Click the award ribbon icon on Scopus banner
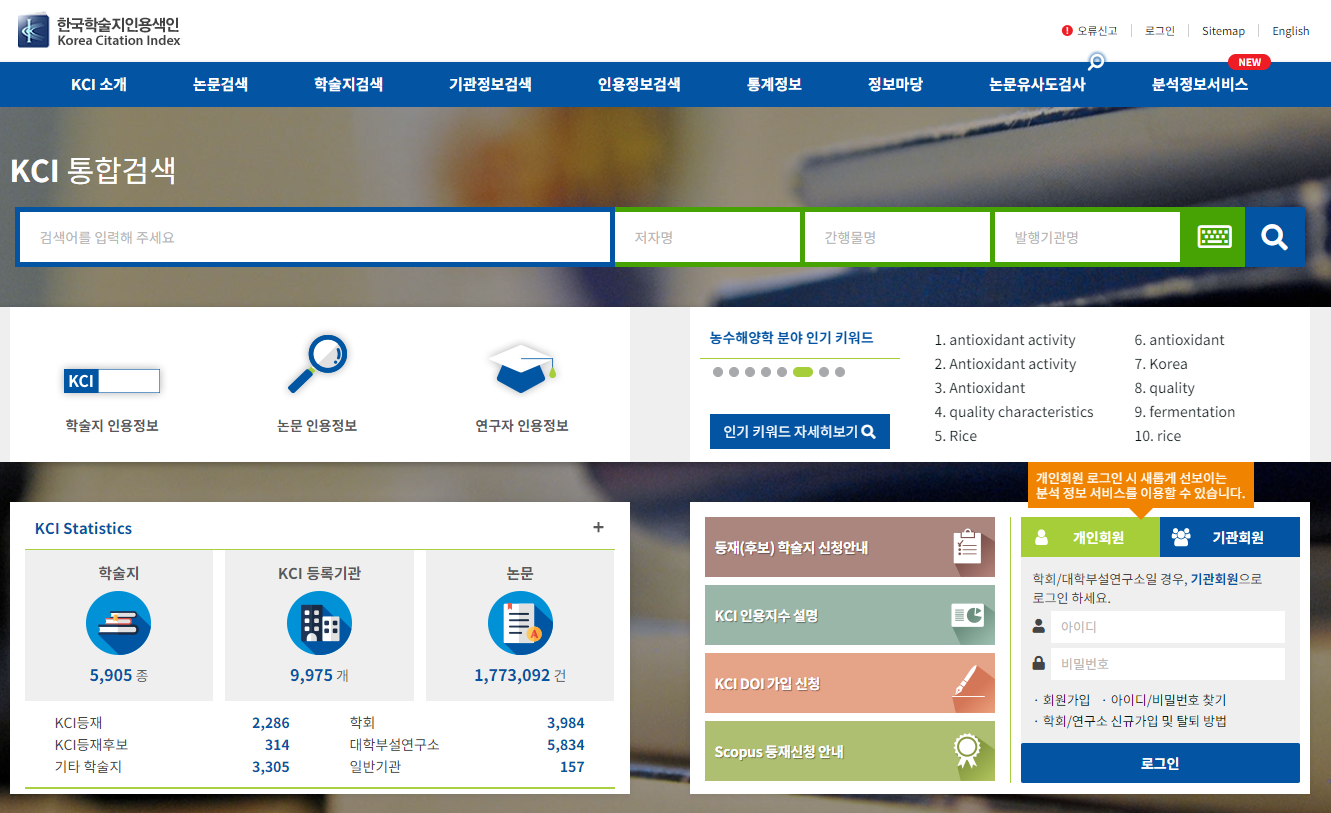The width and height of the screenshot is (1331, 813). point(966,751)
